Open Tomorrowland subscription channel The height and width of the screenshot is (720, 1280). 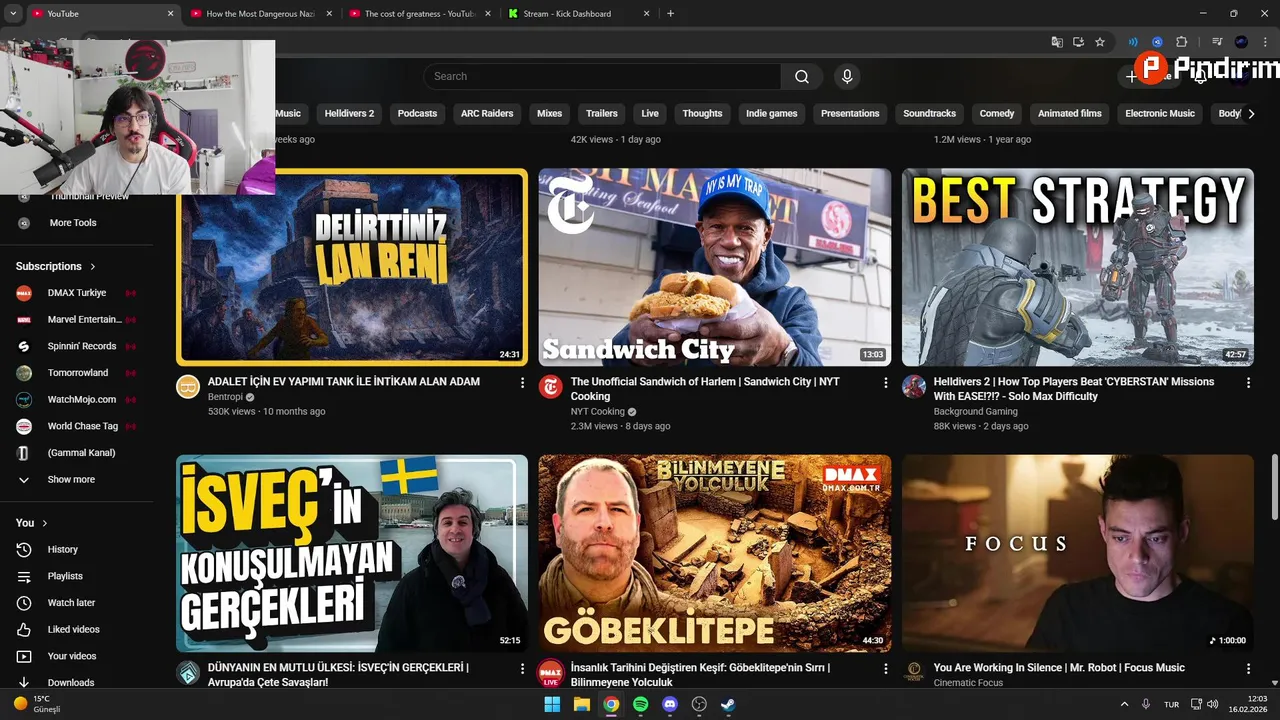77,373
